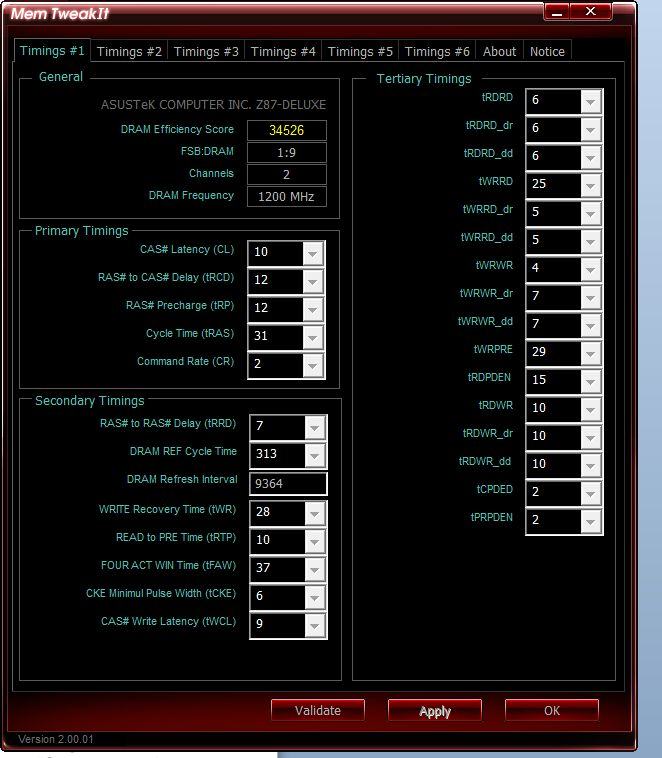
Task: Open the Timings #6 tab
Action: pos(437,51)
